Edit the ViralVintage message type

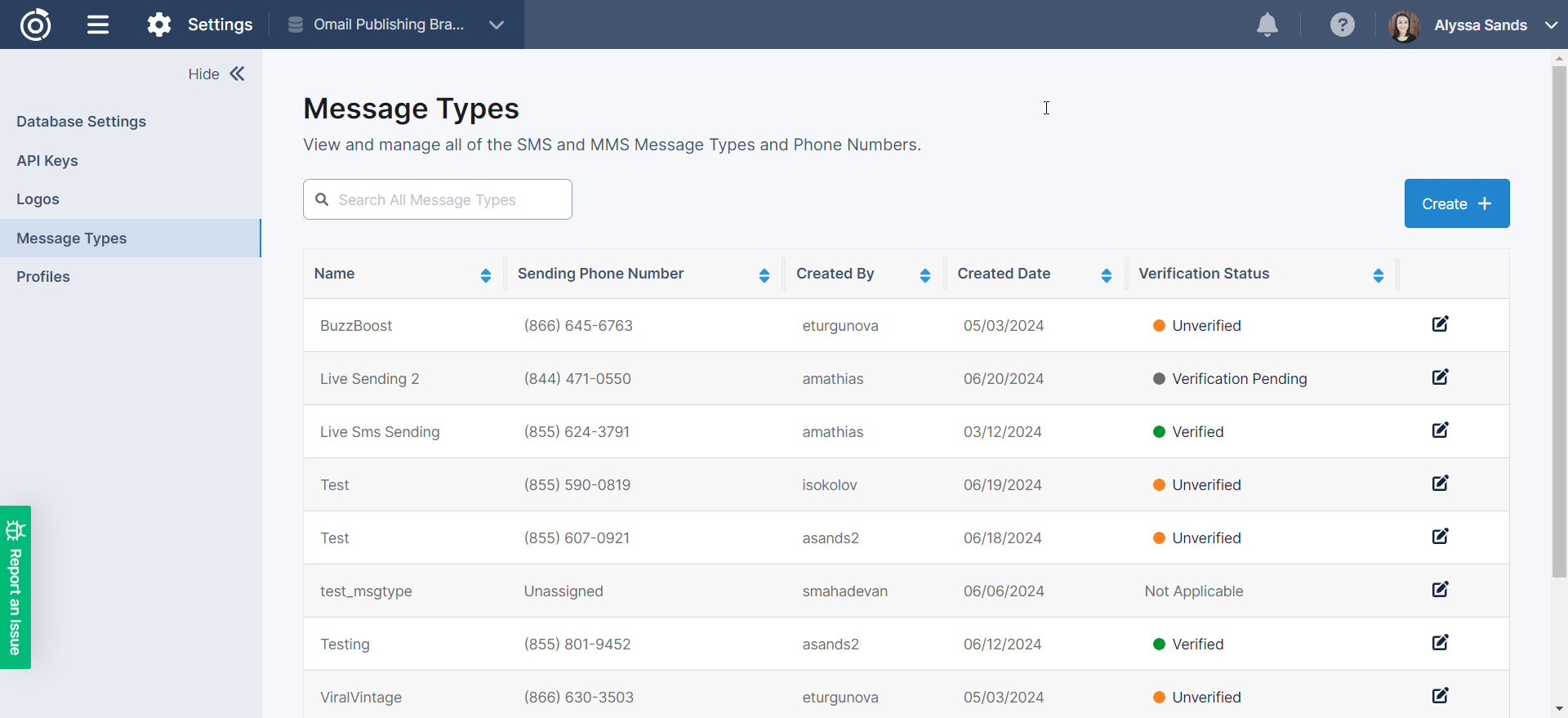point(1440,696)
